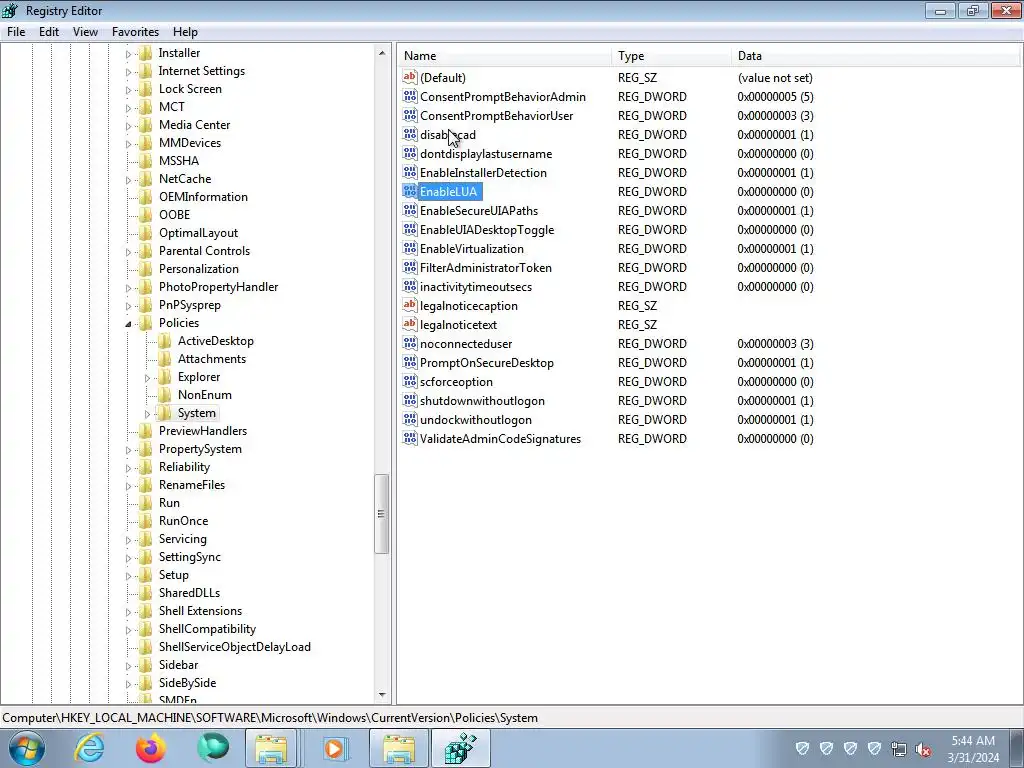
Task: Expand the PropertySystem node
Action: (128, 449)
